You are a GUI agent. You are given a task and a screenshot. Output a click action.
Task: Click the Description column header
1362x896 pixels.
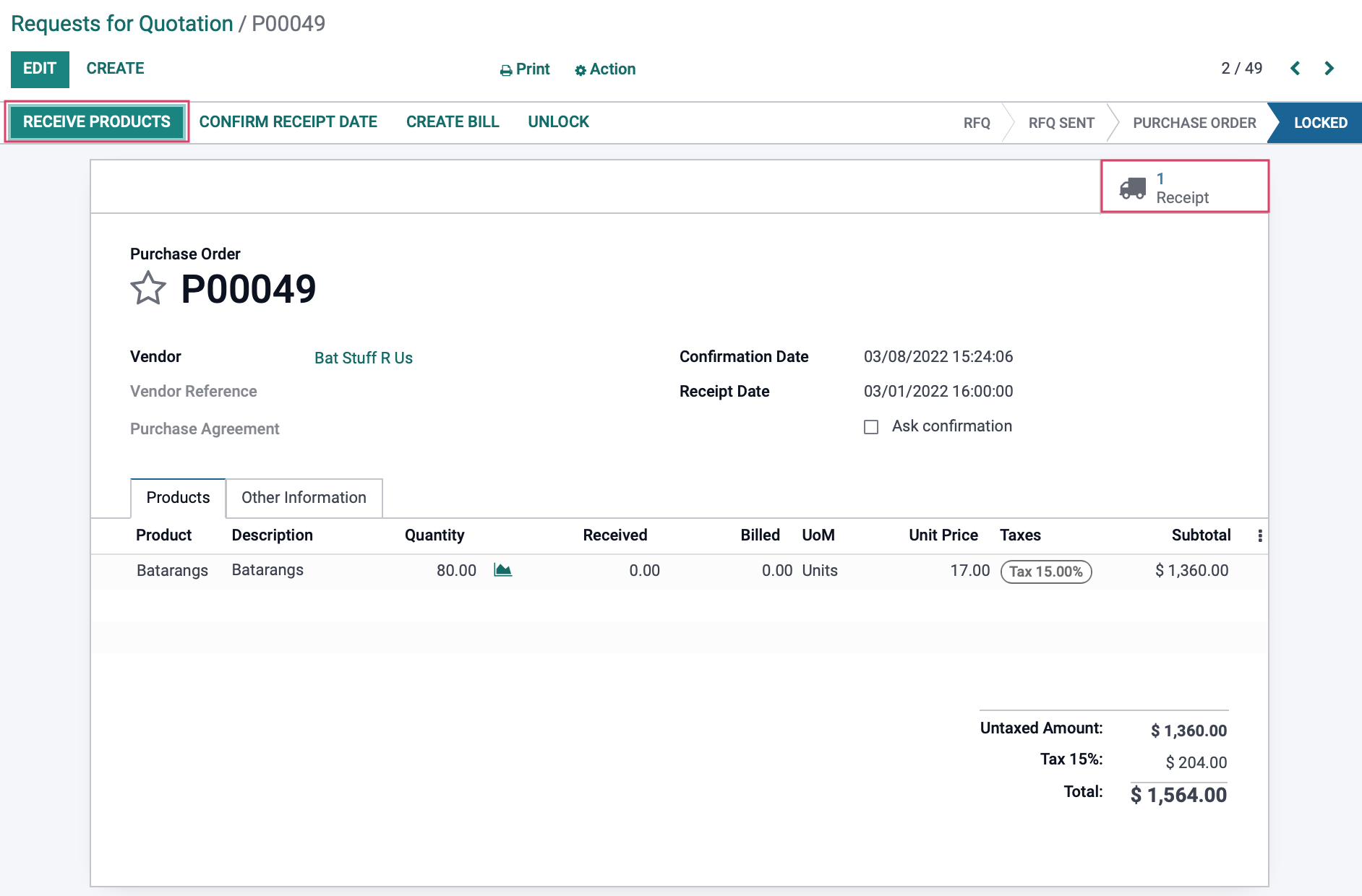272,535
